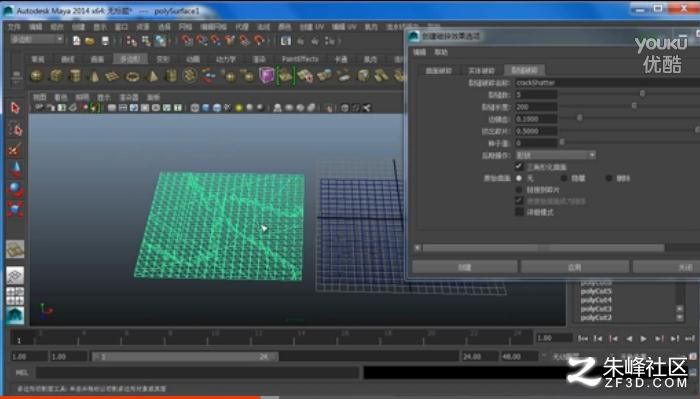The width and height of the screenshot is (700, 399).
Task: Open the menu set dropdown
Action: point(37,39)
